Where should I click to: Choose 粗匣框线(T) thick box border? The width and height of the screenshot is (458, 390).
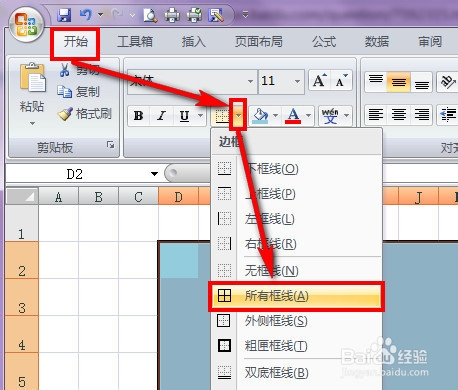click(x=296, y=346)
